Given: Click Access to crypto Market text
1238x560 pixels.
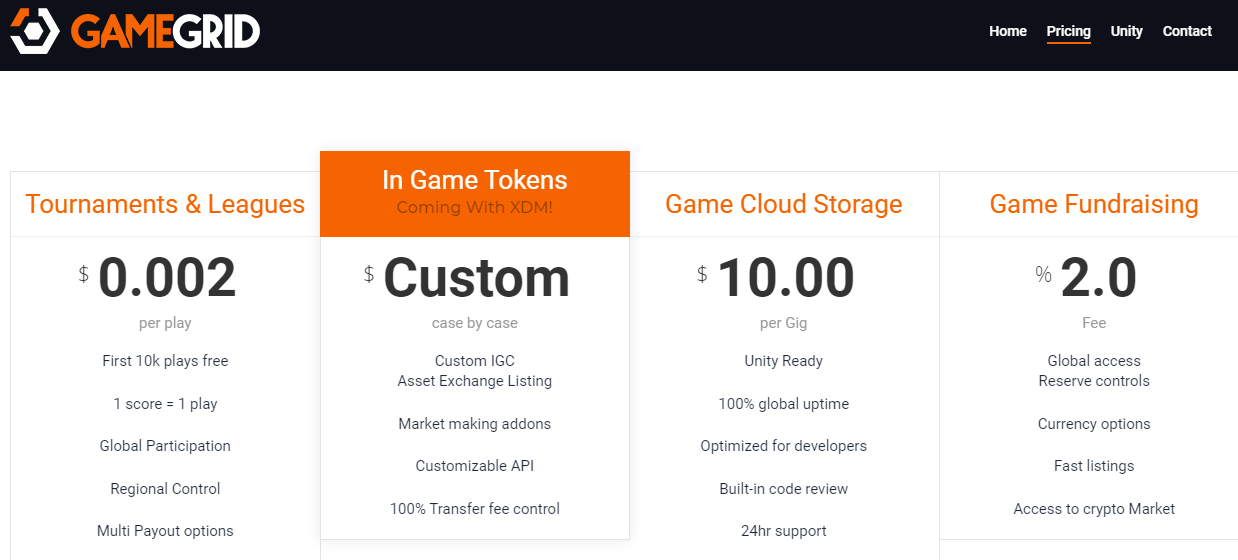Looking at the screenshot, I should (1094, 509).
